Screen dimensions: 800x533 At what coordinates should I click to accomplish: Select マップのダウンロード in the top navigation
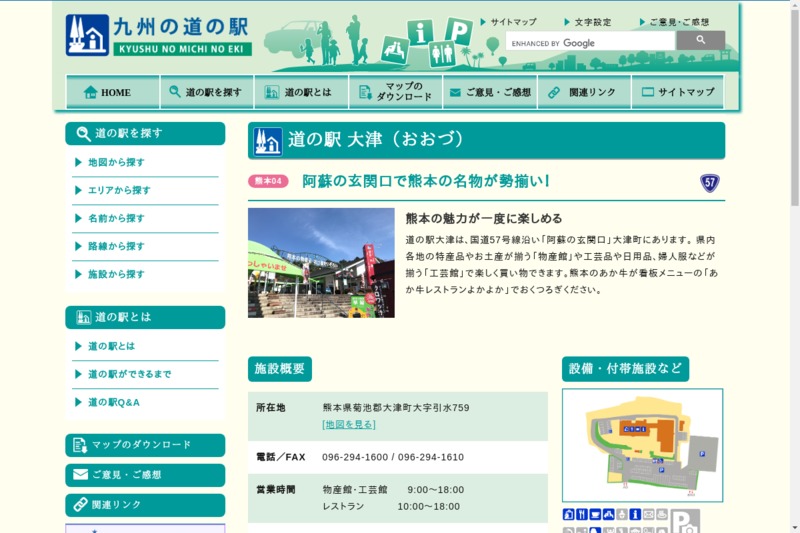[x=395, y=92]
